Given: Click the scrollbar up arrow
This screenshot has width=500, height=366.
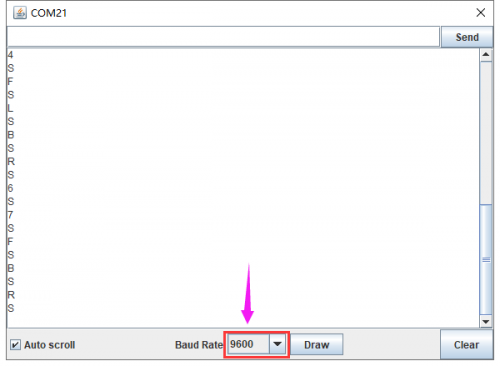Looking at the screenshot, I should [486, 54].
